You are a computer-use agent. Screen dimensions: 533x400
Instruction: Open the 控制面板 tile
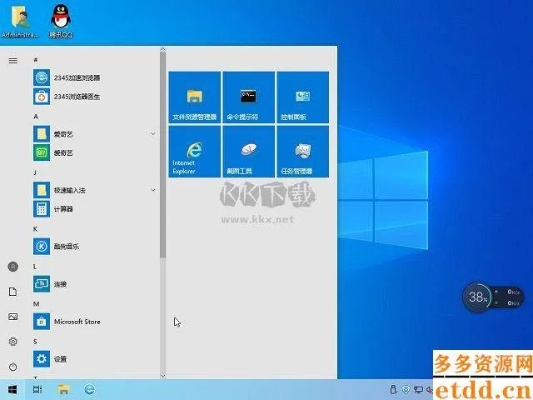coord(303,97)
